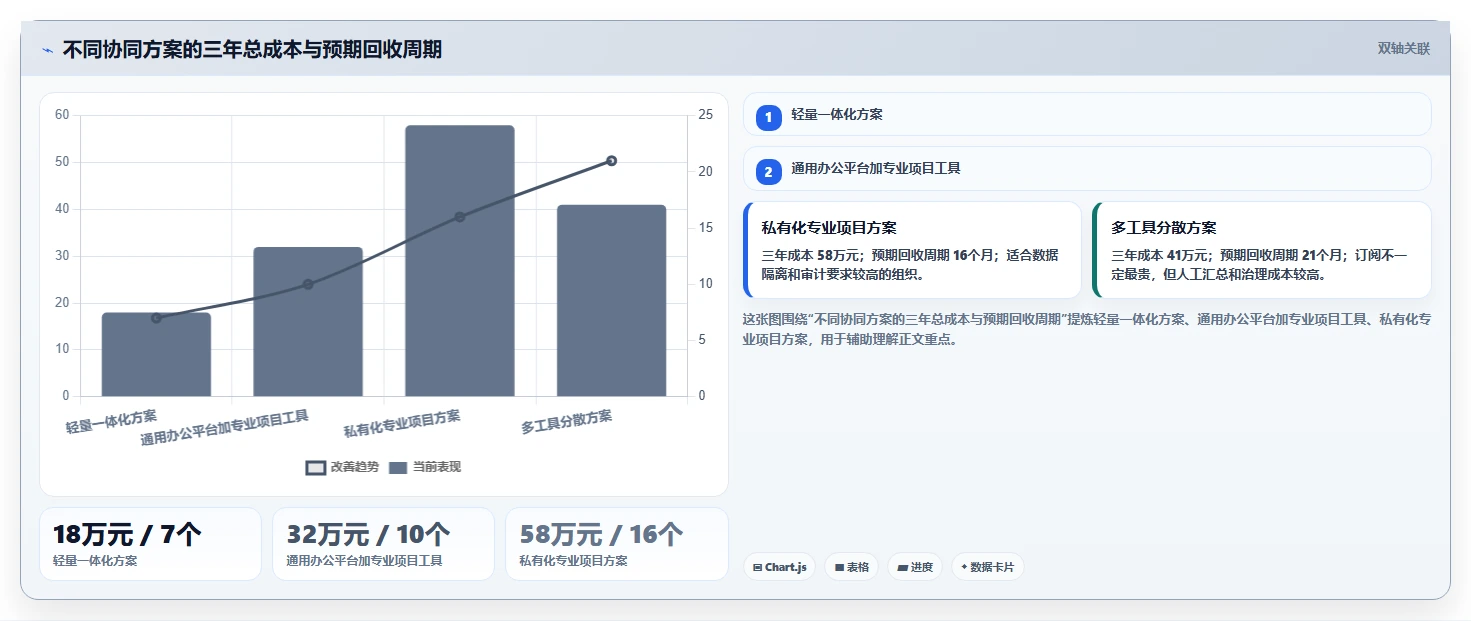Select numbered item 1 轻量一体化方案
The width and height of the screenshot is (1471, 621).
click(x=1087, y=114)
